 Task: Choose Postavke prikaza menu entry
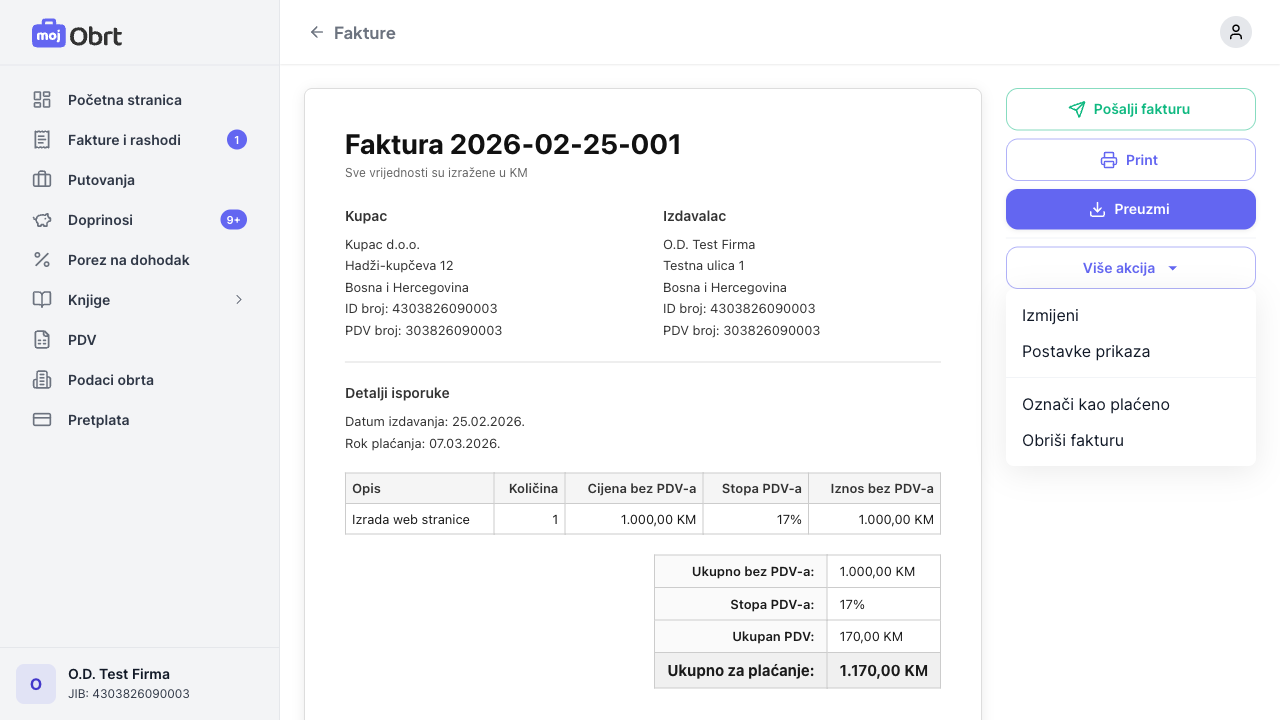(1085, 352)
